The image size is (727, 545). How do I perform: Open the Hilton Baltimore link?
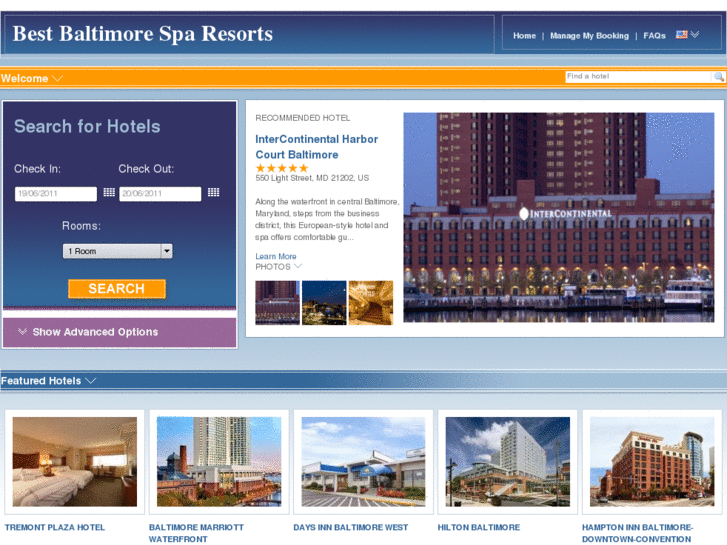478,527
